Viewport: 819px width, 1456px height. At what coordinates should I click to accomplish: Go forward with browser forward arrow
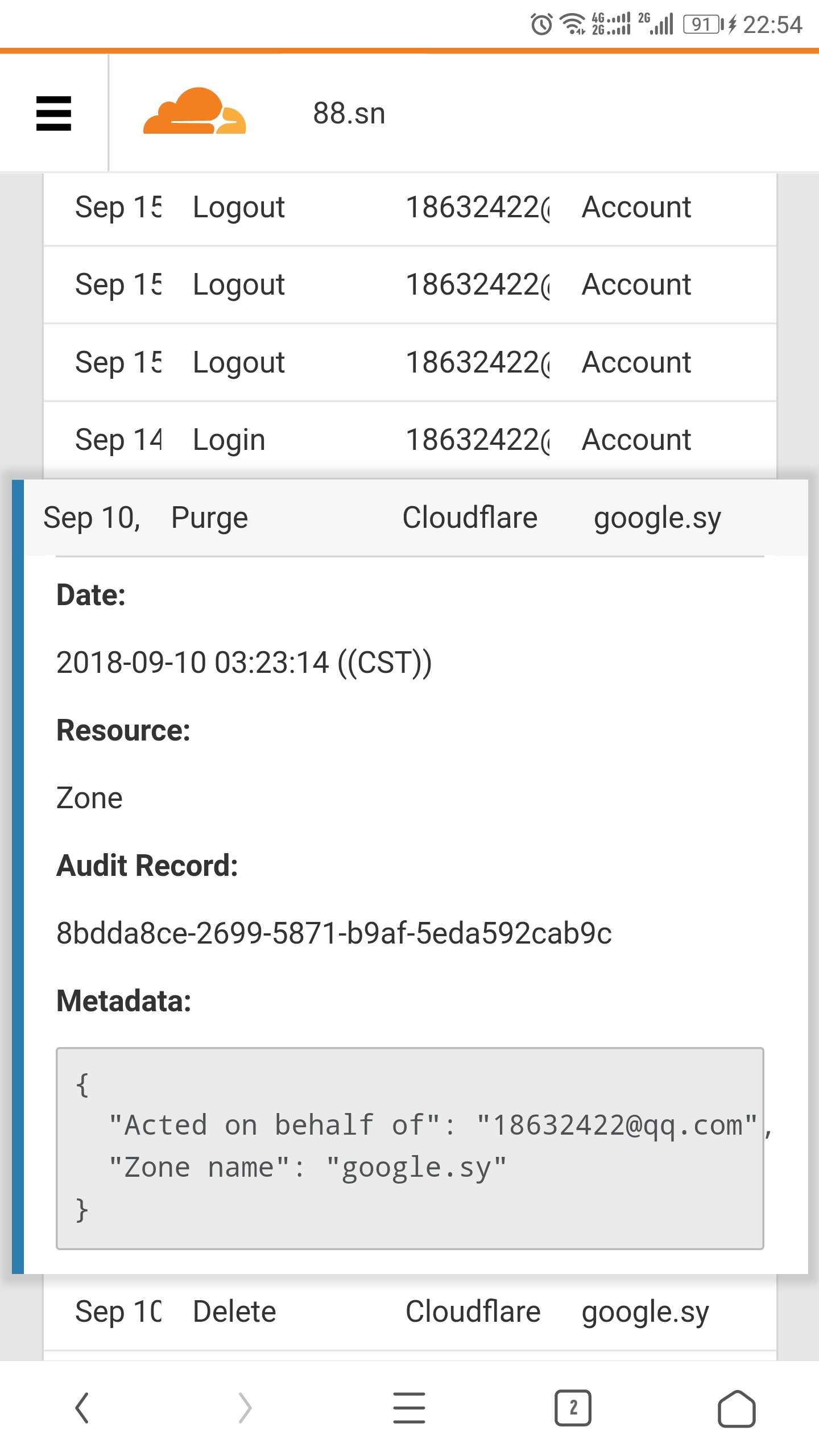coord(245,1408)
